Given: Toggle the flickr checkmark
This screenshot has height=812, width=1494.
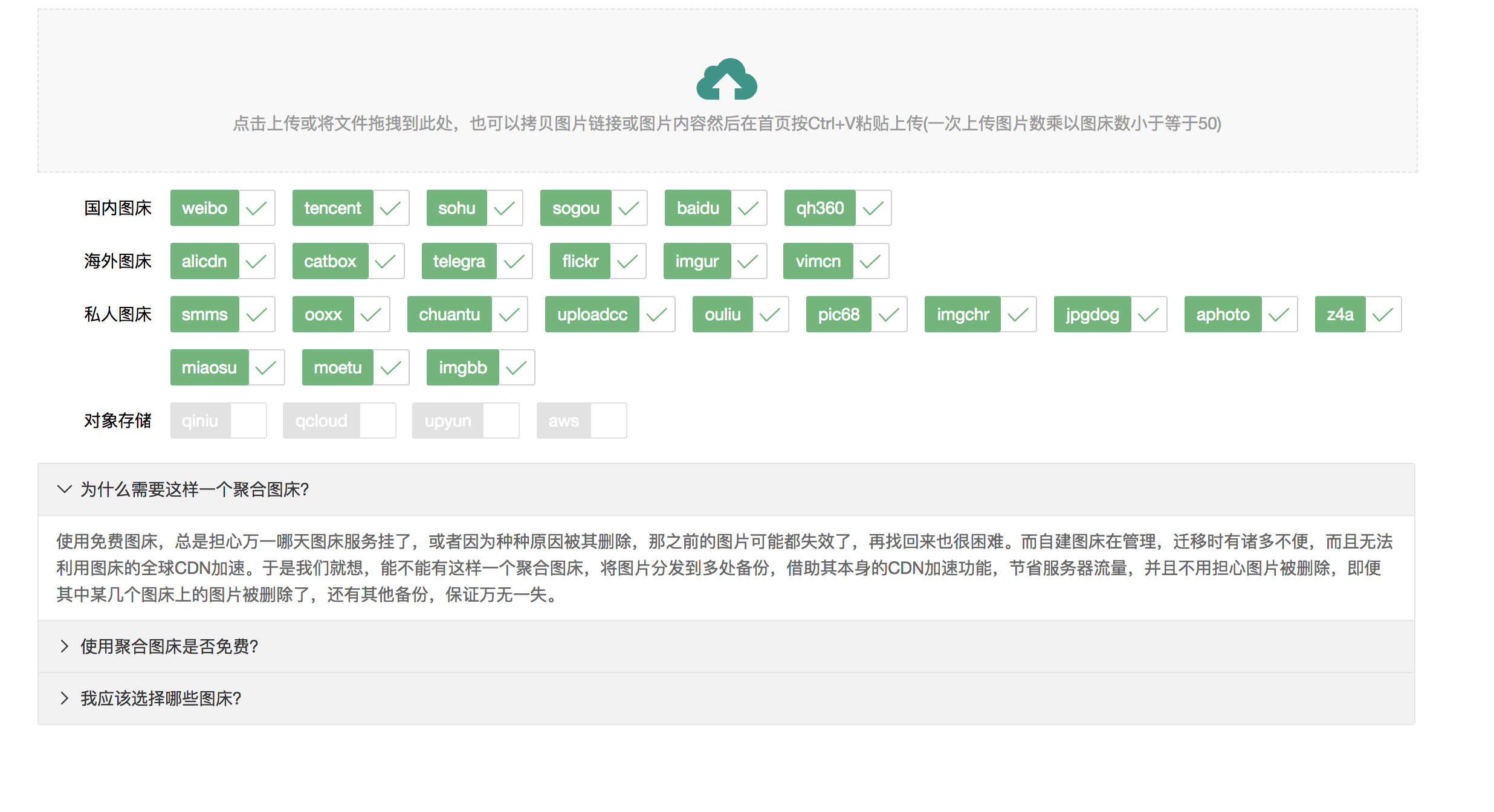Looking at the screenshot, I should coord(627,261).
